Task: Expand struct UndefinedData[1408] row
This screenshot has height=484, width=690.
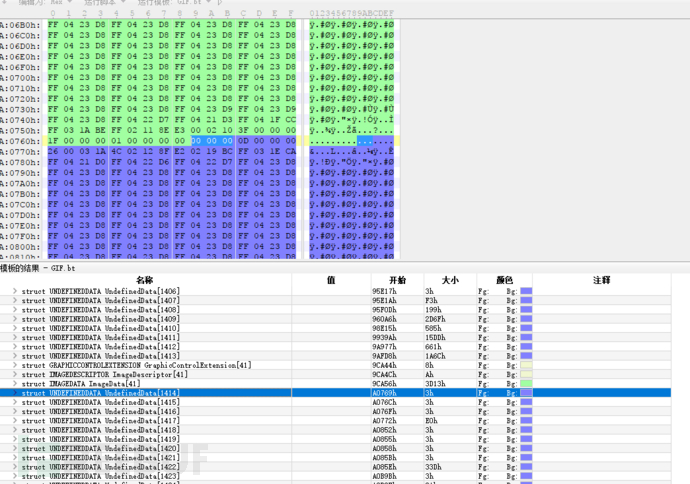Action: pos(15,309)
